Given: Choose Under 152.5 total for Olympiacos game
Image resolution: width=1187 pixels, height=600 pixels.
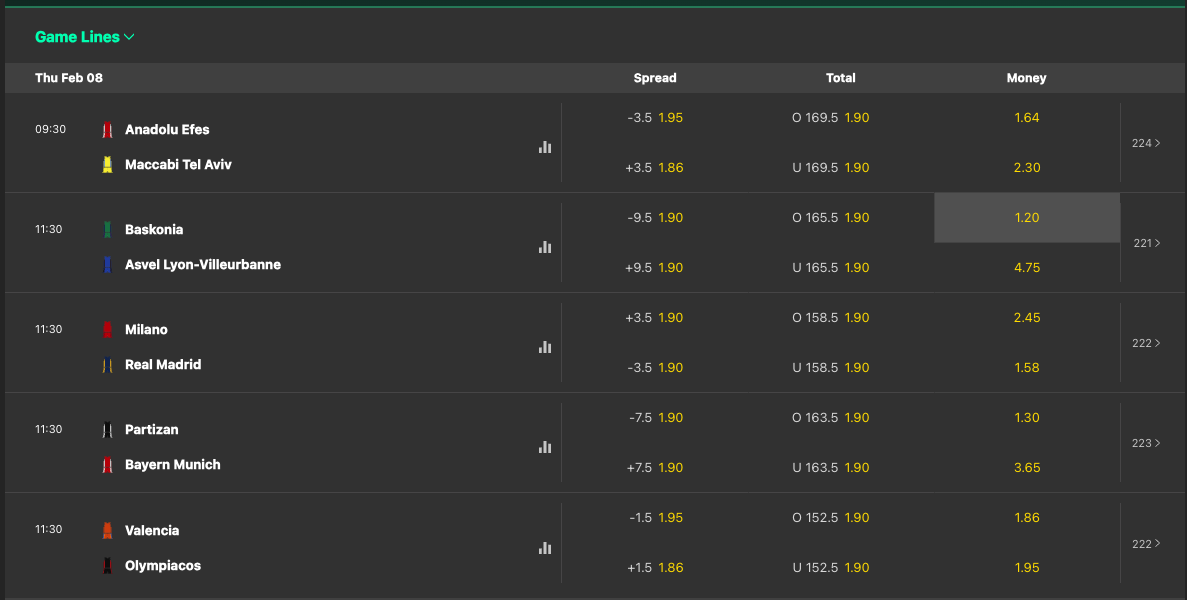Looking at the screenshot, I should [x=830, y=567].
